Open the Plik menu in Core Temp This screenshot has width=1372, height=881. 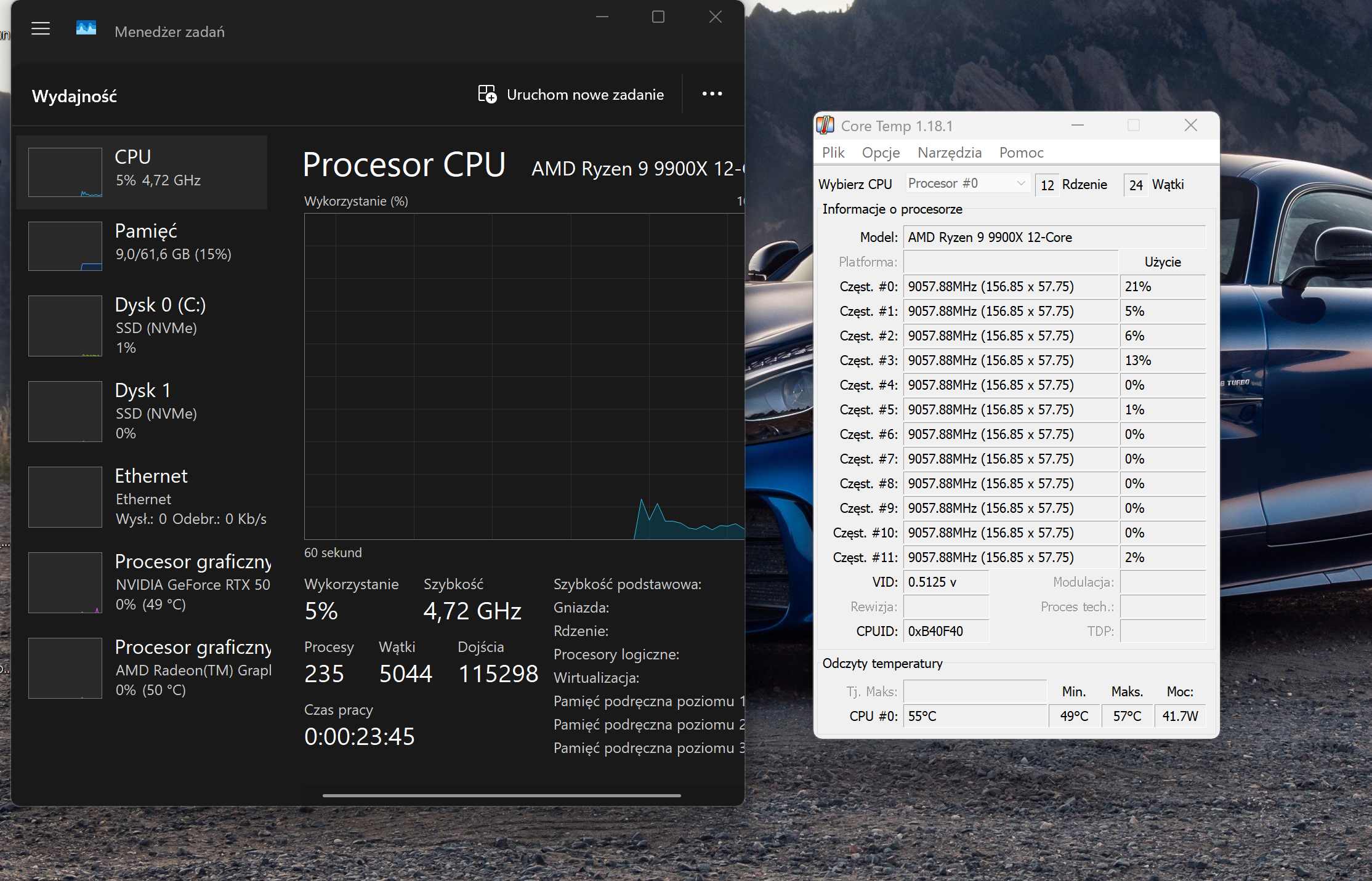[833, 153]
